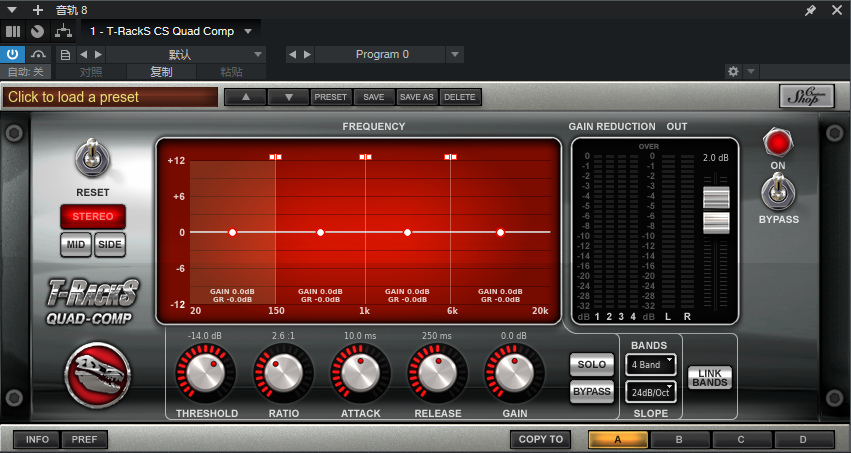The height and width of the screenshot is (453, 851).
Task: Open the gear settings icon
Action: (x=733, y=72)
